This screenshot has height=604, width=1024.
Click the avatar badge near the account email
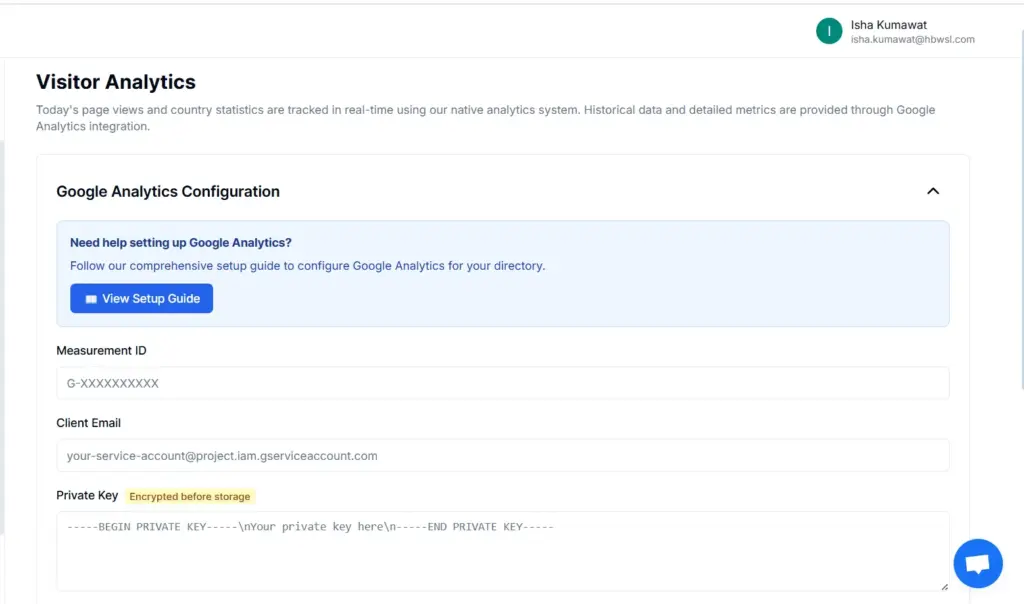[x=828, y=31]
